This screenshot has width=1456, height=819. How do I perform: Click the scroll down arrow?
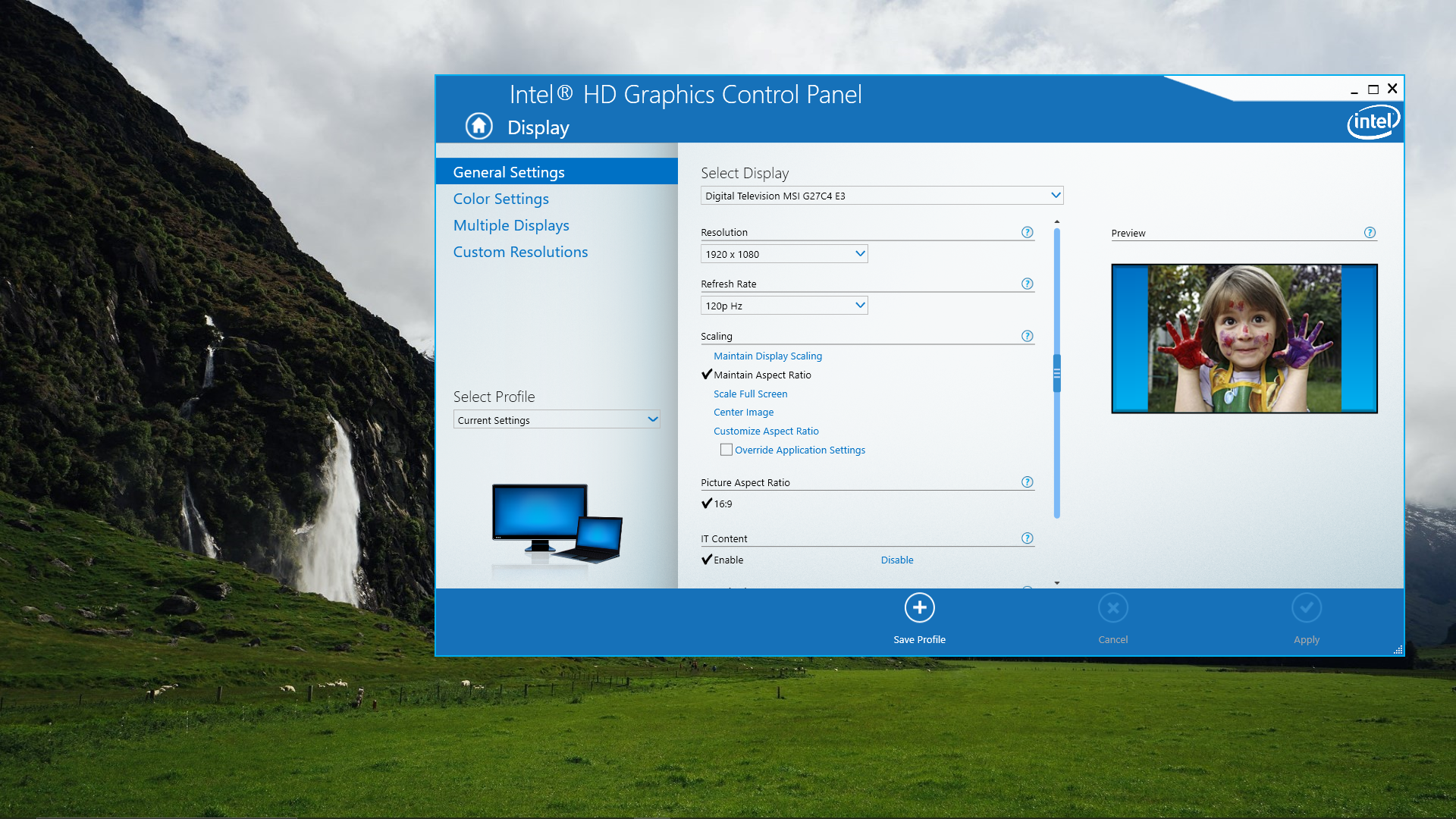click(x=1056, y=583)
